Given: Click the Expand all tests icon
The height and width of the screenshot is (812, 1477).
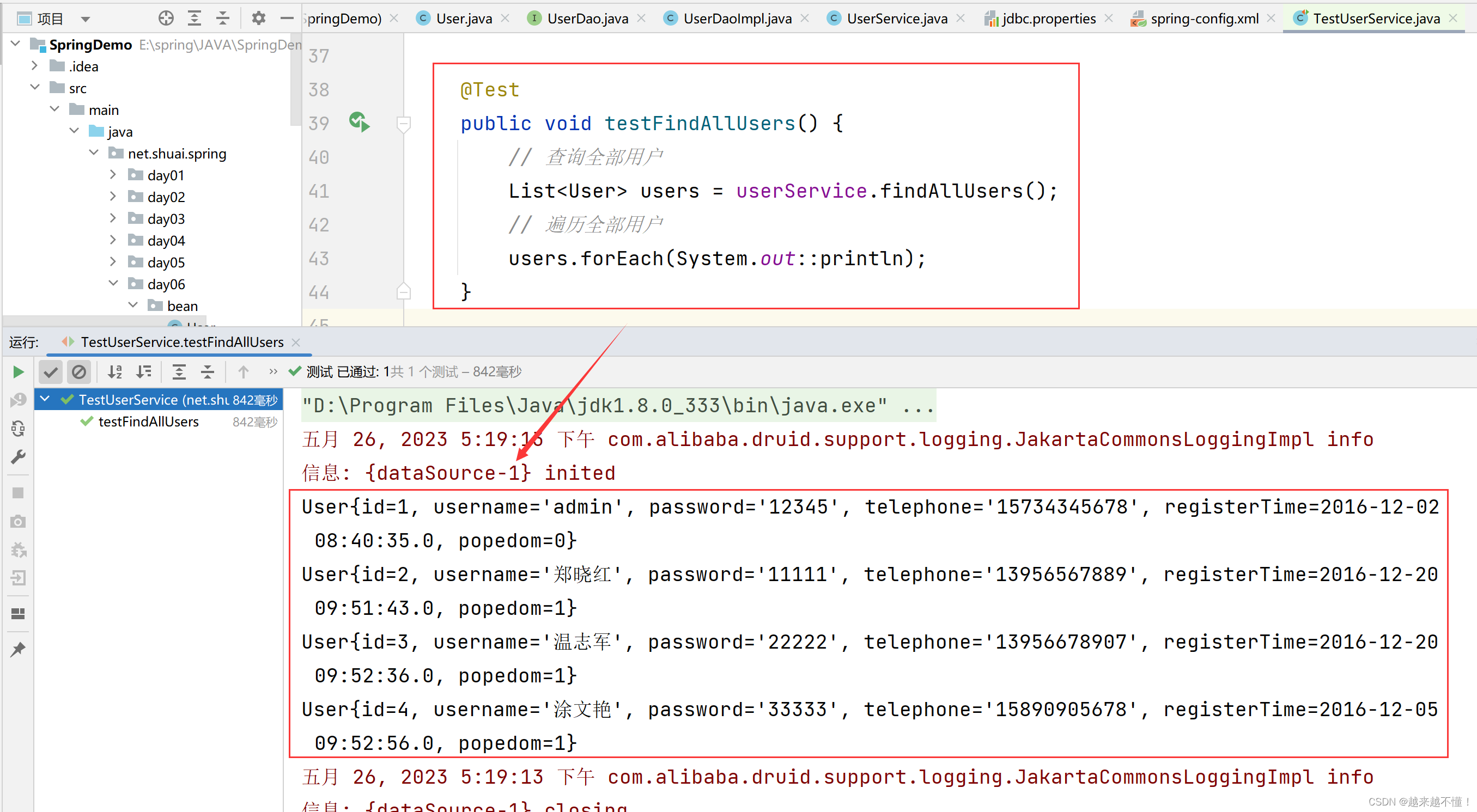Looking at the screenshot, I should click(x=178, y=371).
